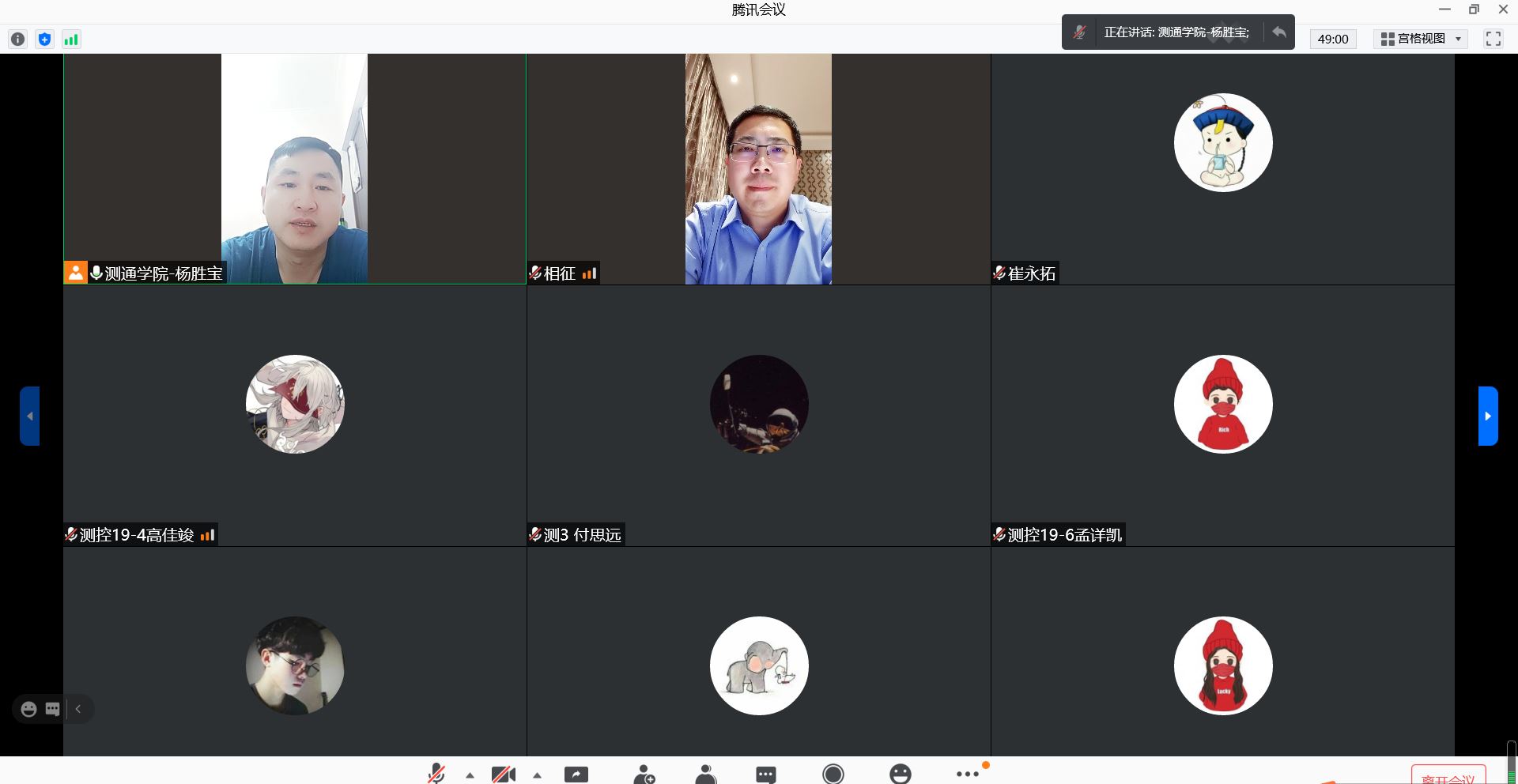
Task: Open the chat icon in bottom toolbar
Action: coord(765,775)
